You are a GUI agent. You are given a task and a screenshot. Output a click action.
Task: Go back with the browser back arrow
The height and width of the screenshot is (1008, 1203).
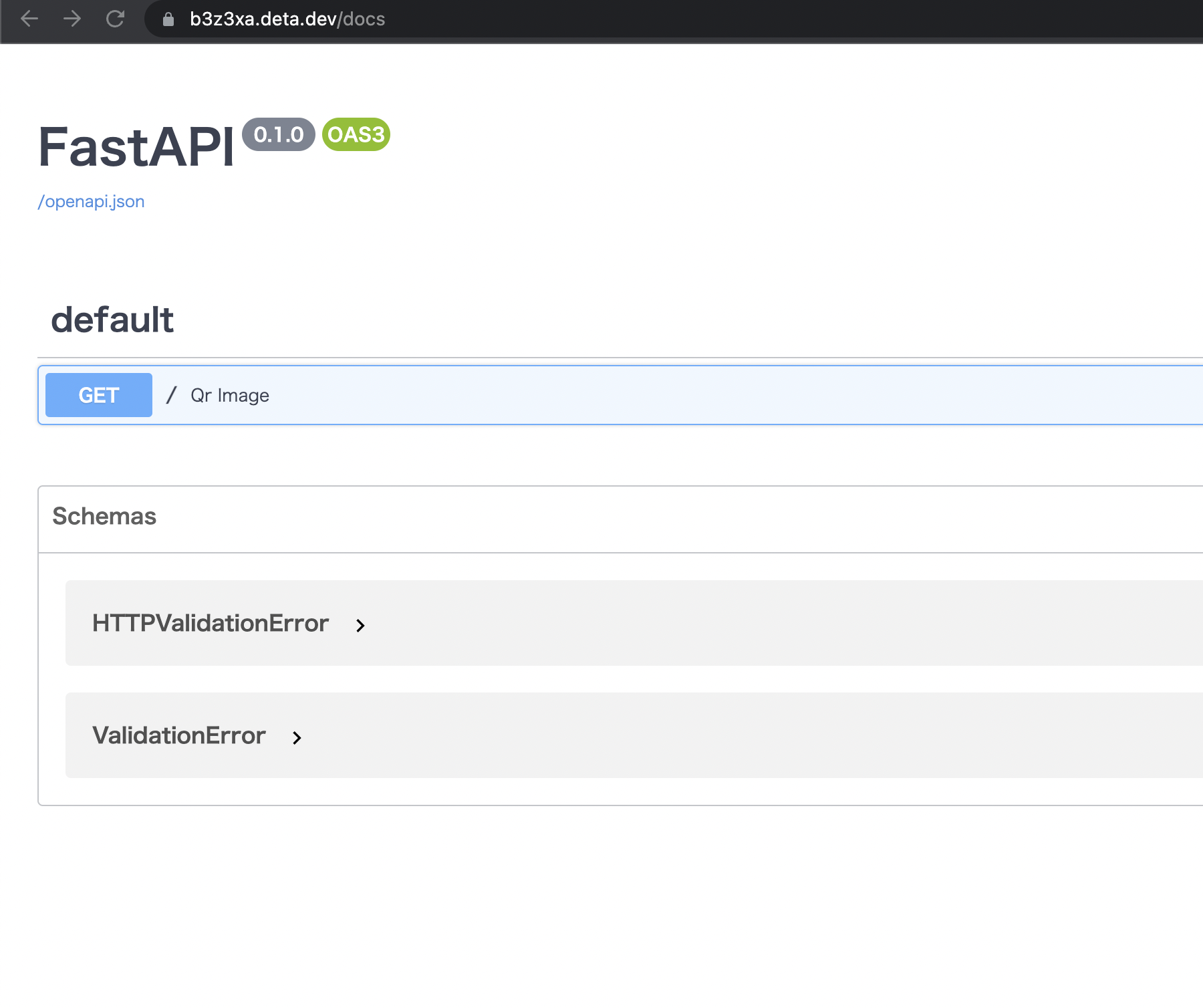(x=29, y=19)
